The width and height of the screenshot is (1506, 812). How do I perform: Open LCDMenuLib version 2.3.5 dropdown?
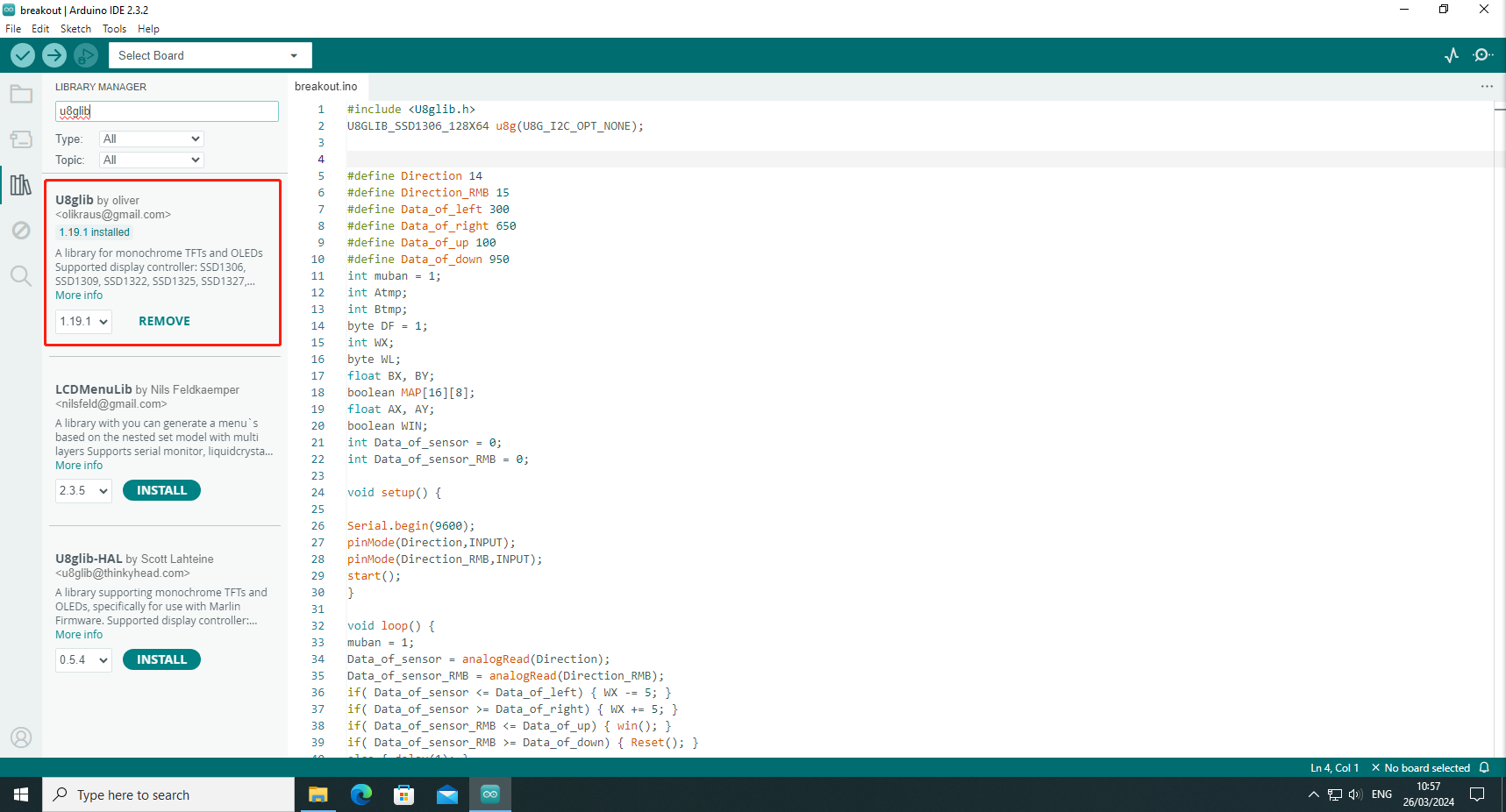[83, 490]
